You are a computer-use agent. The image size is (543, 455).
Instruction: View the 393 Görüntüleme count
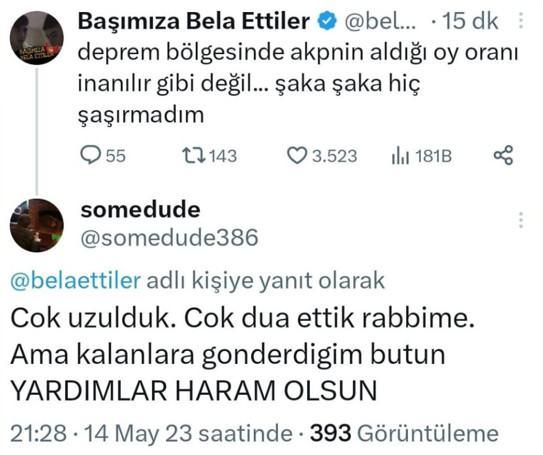tap(404, 434)
